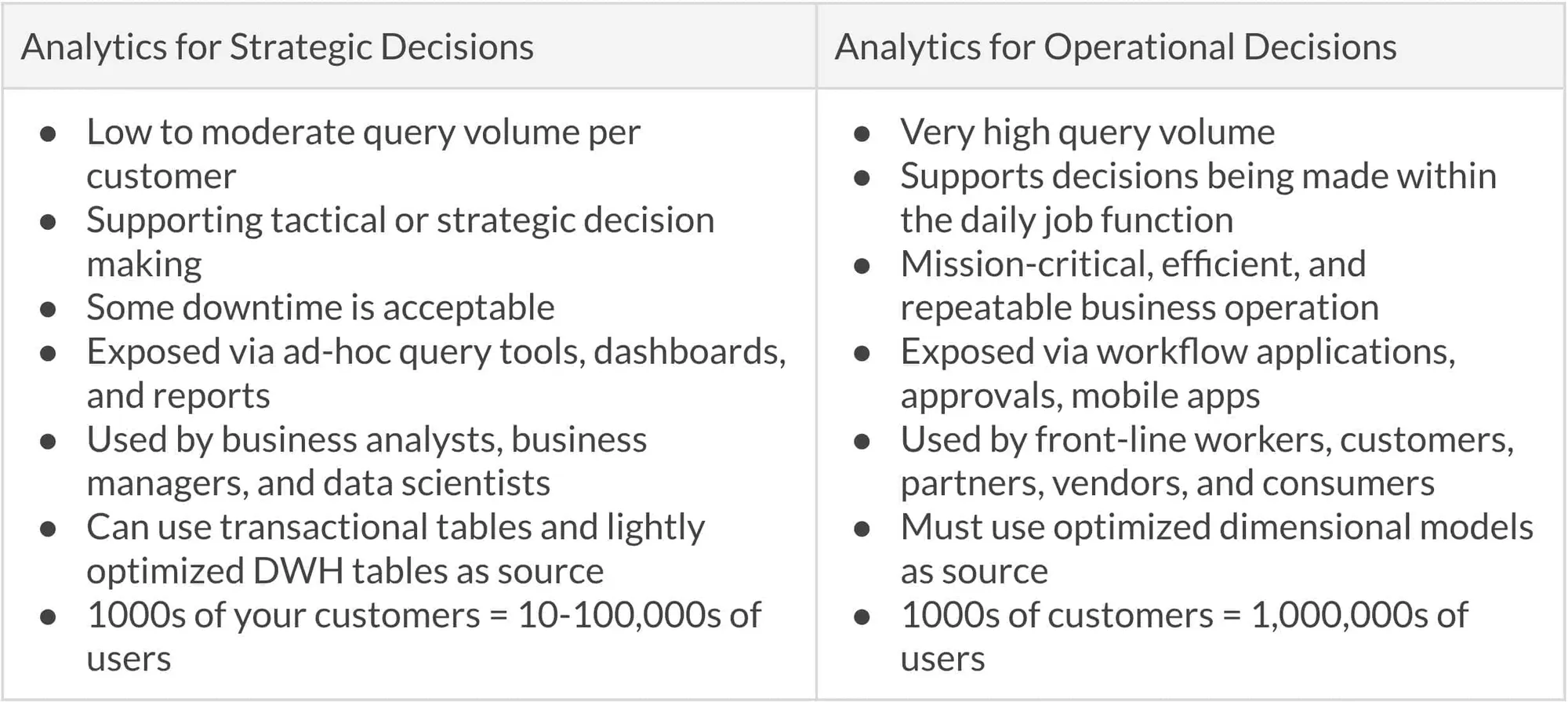Click 'Very high query volume' line
Screen dimensions: 1568x702
coord(1087,132)
